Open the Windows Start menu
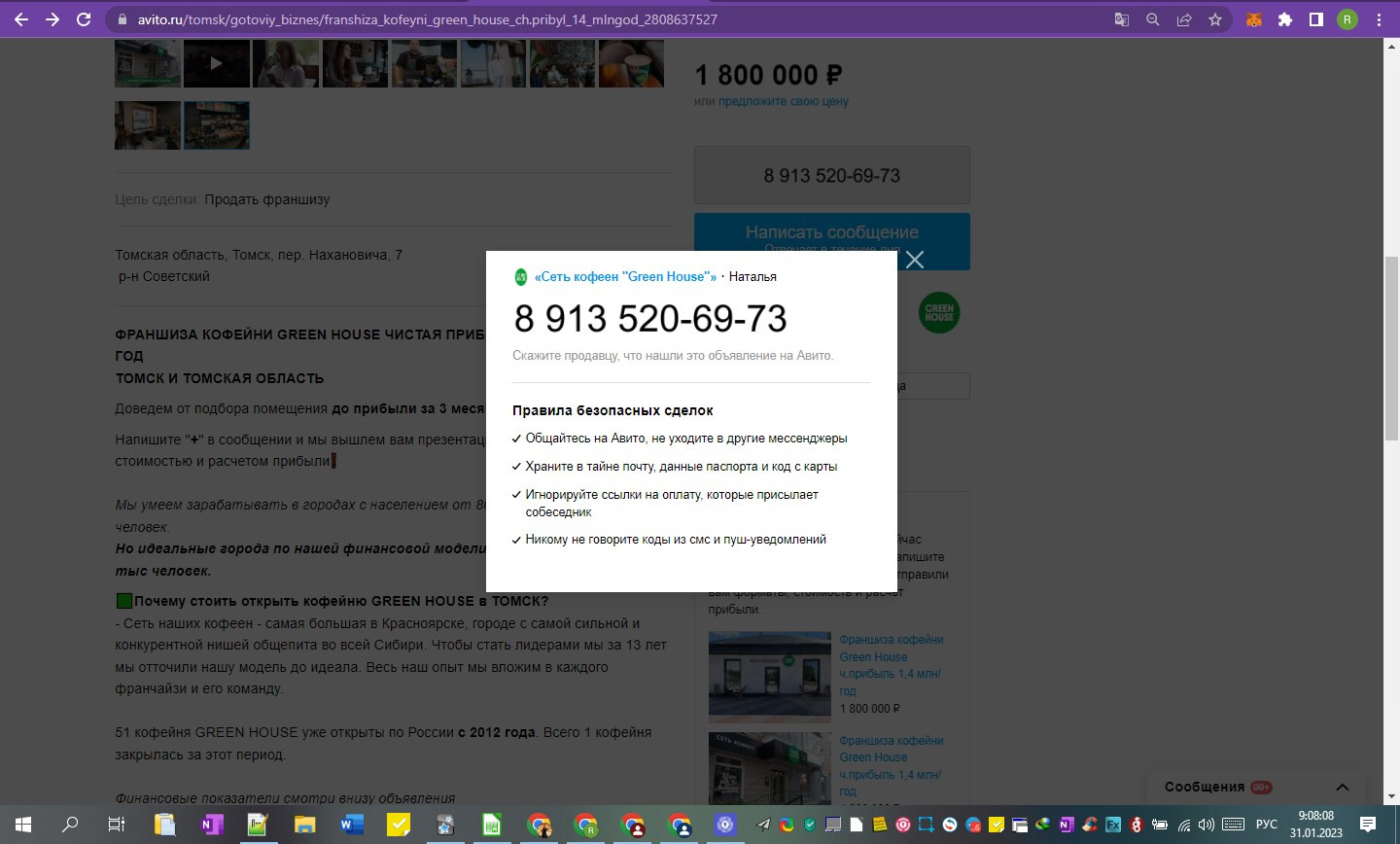 coord(23,825)
